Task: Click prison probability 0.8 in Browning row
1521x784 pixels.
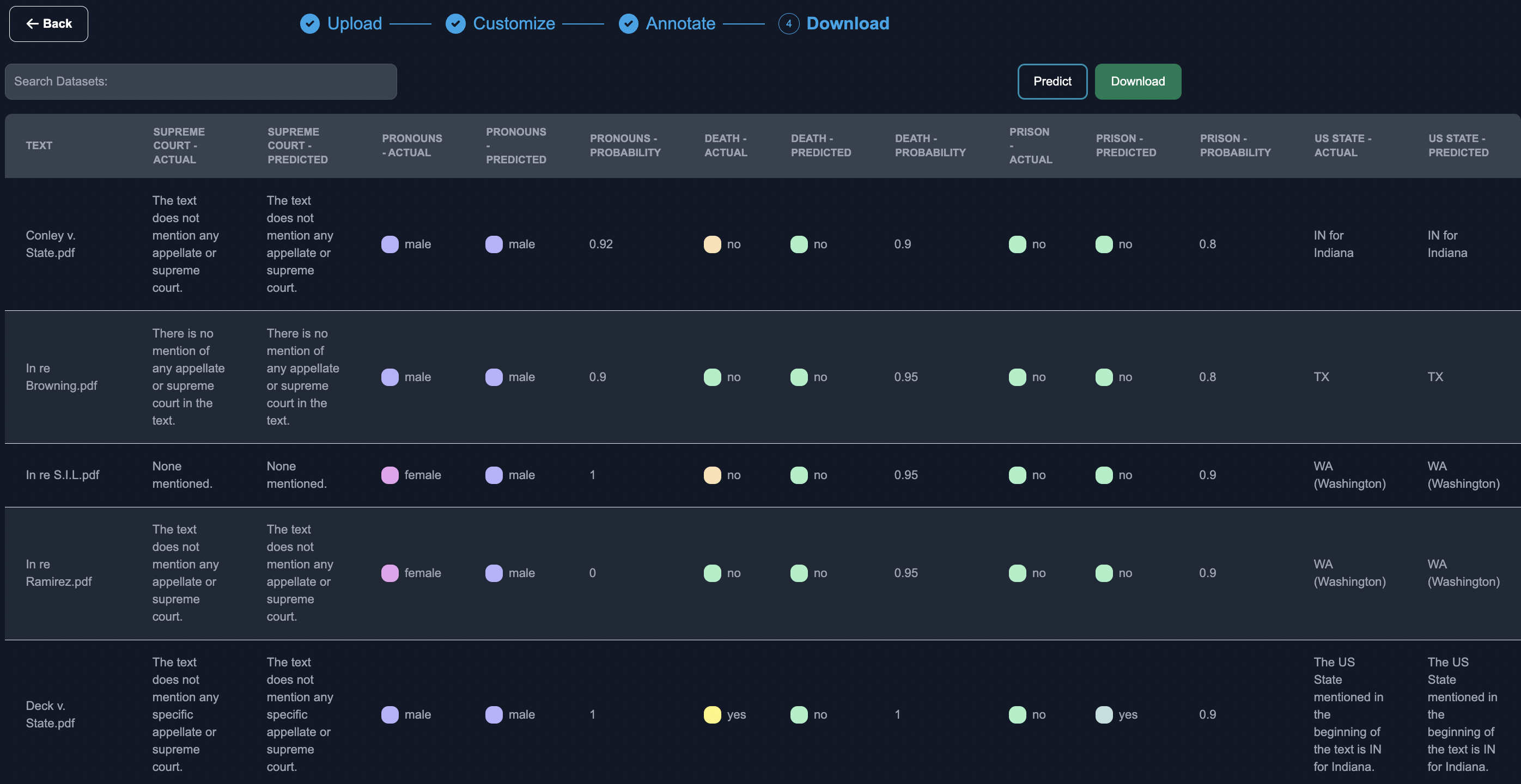Action: 1207,377
